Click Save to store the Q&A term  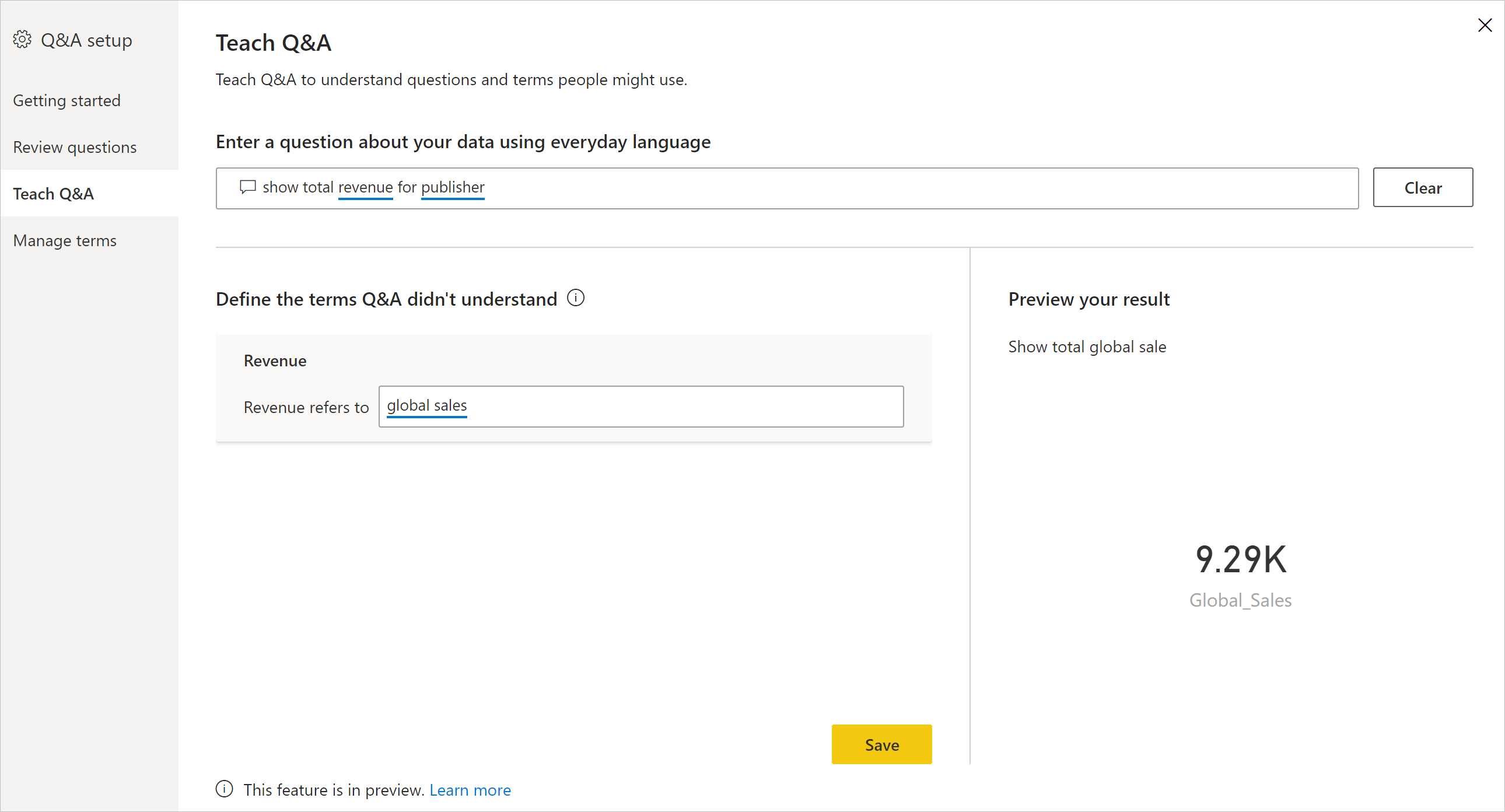(x=882, y=745)
